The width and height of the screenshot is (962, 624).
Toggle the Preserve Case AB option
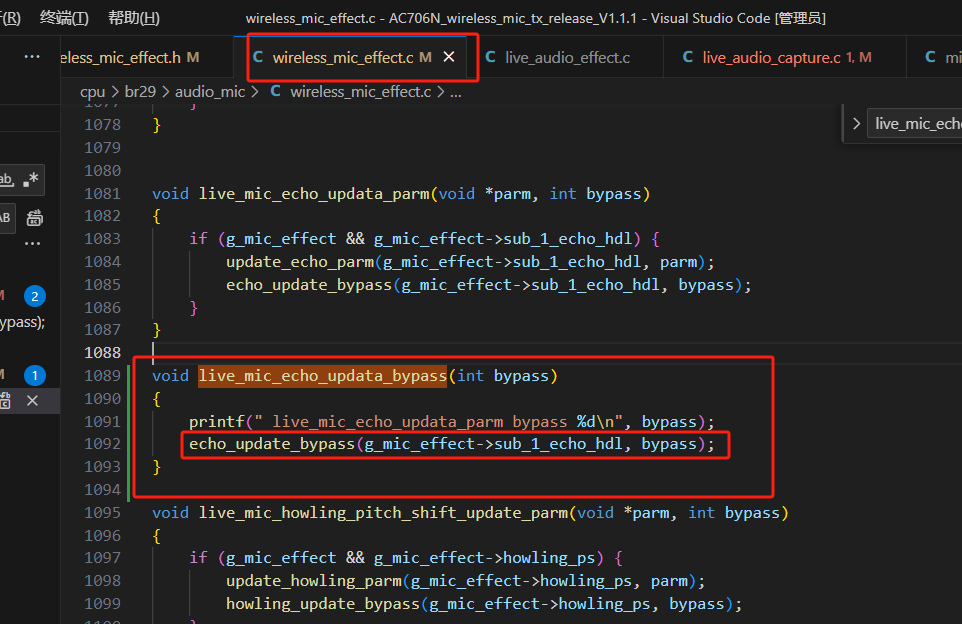(x=5, y=218)
